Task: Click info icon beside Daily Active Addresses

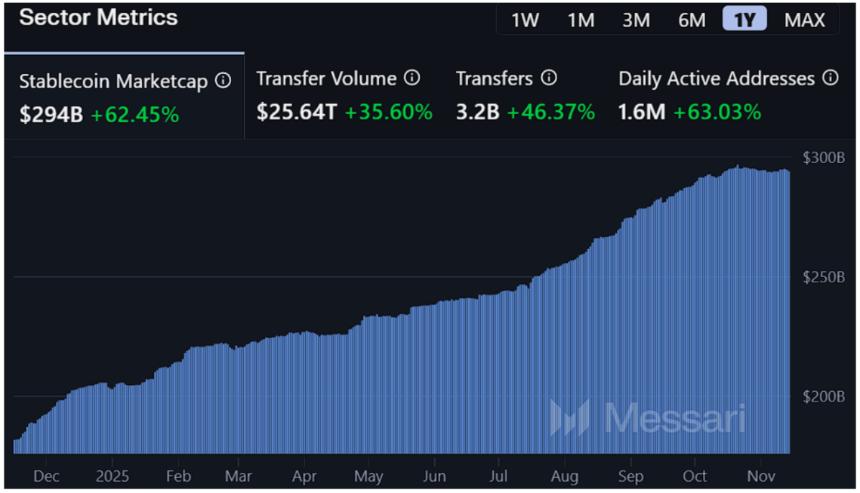Action: (830, 78)
